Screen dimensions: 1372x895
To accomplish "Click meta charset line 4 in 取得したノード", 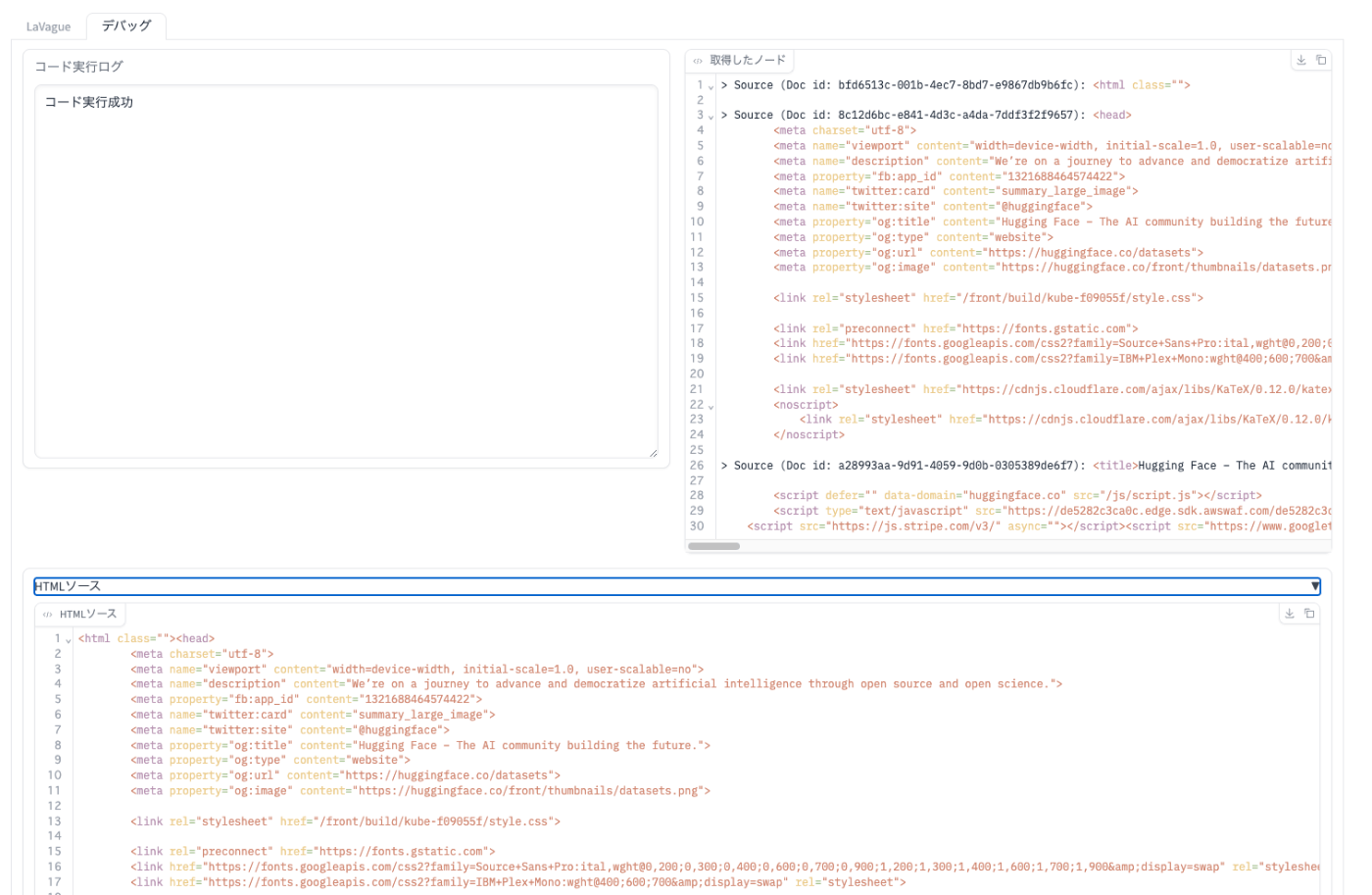I will tap(845, 130).
